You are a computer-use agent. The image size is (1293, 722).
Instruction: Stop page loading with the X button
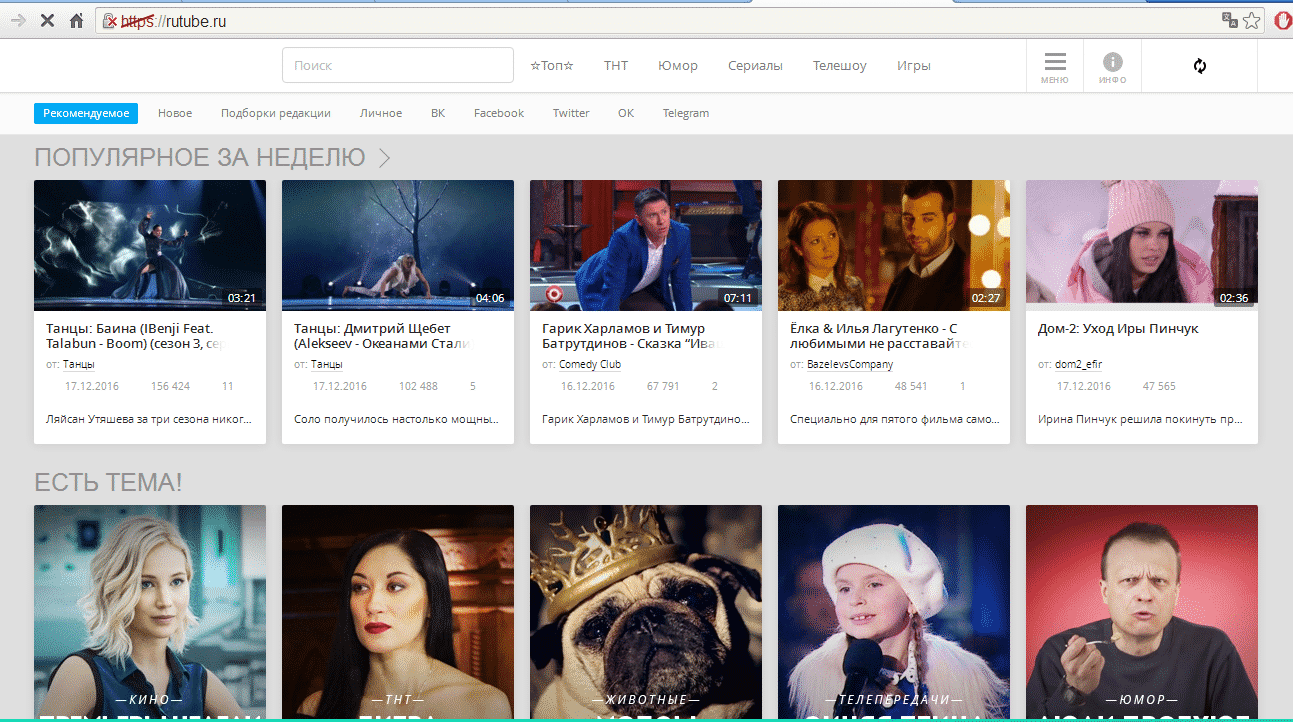(47, 20)
